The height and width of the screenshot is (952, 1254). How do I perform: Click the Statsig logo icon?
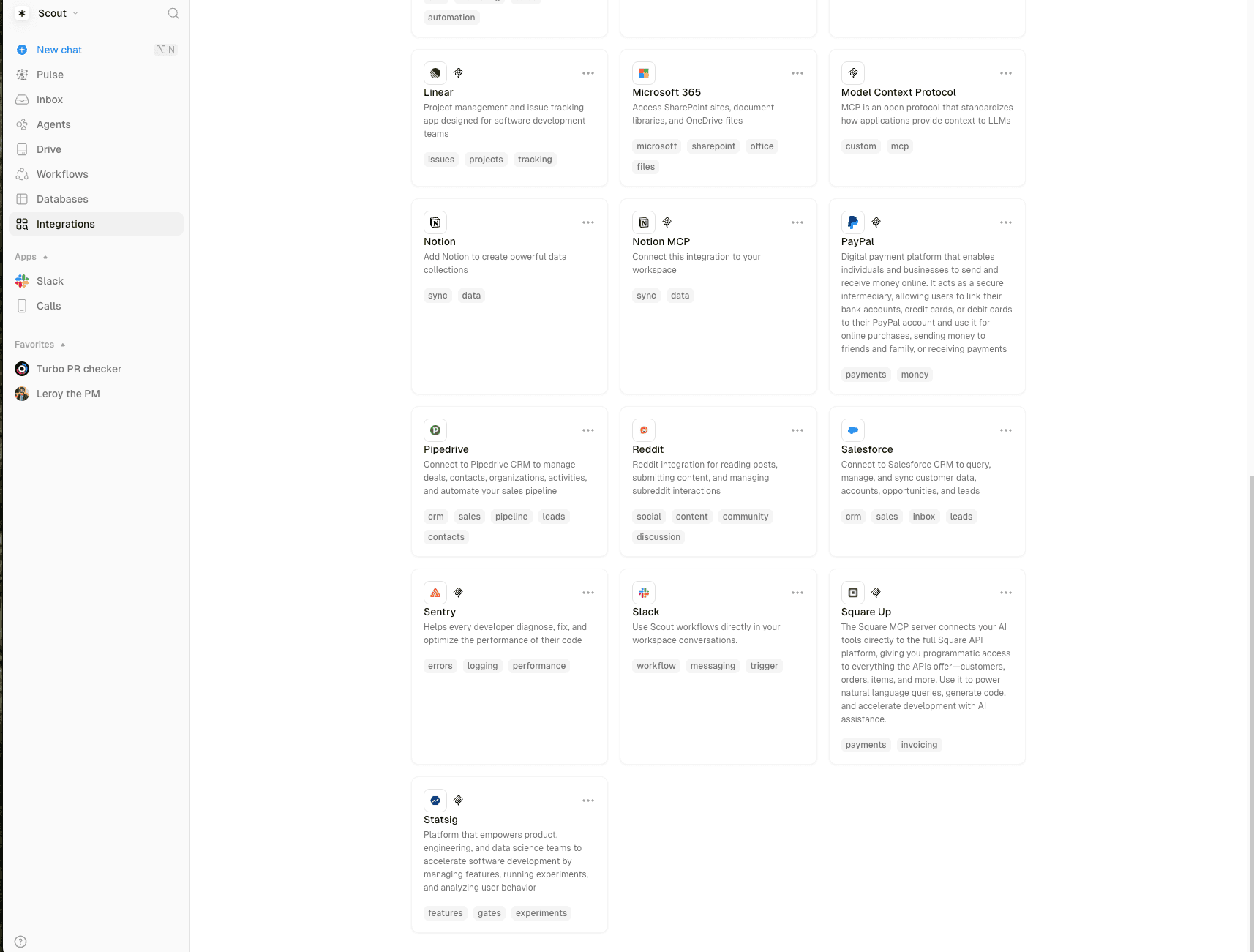435,801
